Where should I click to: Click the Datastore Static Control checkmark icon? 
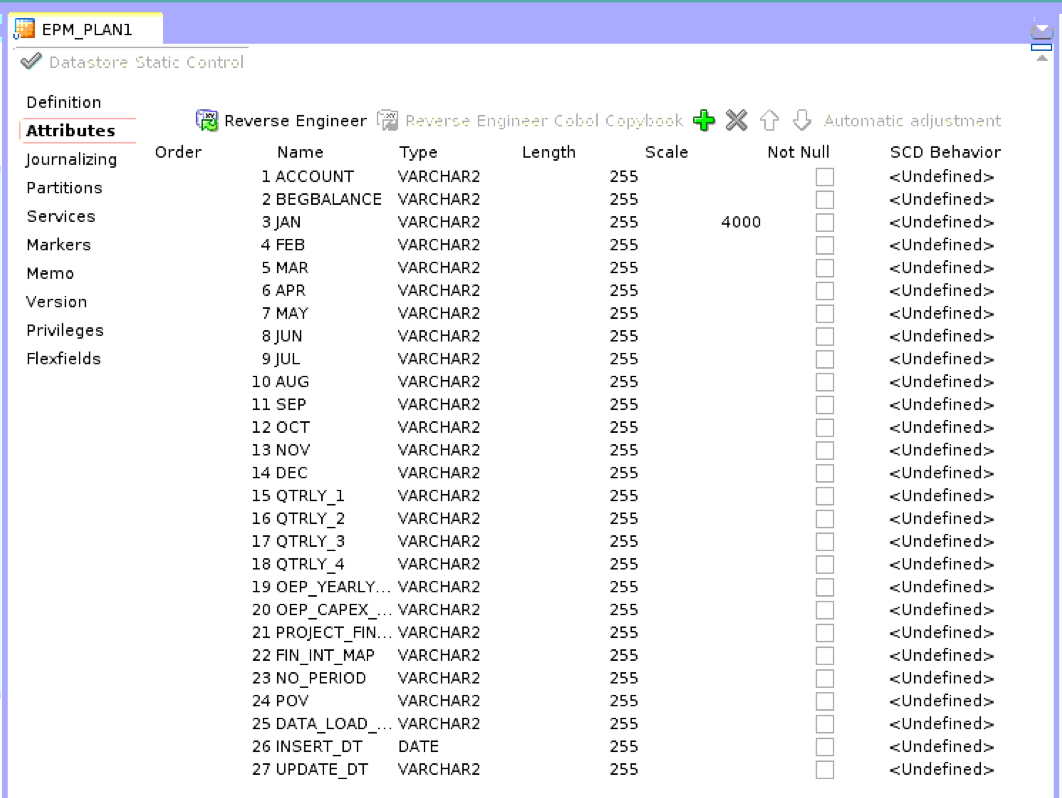pyautogui.click(x=31, y=62)
